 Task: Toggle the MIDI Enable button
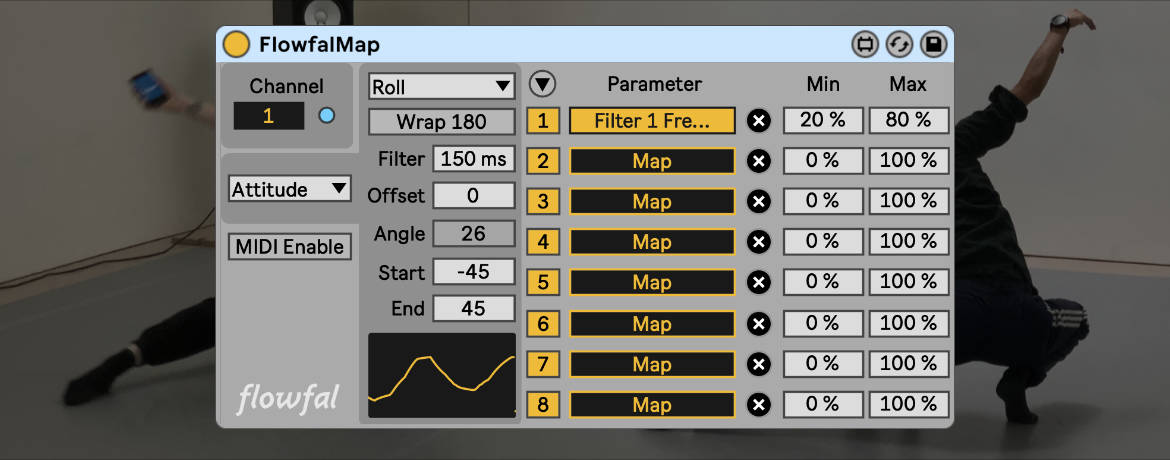click(290, 247)
